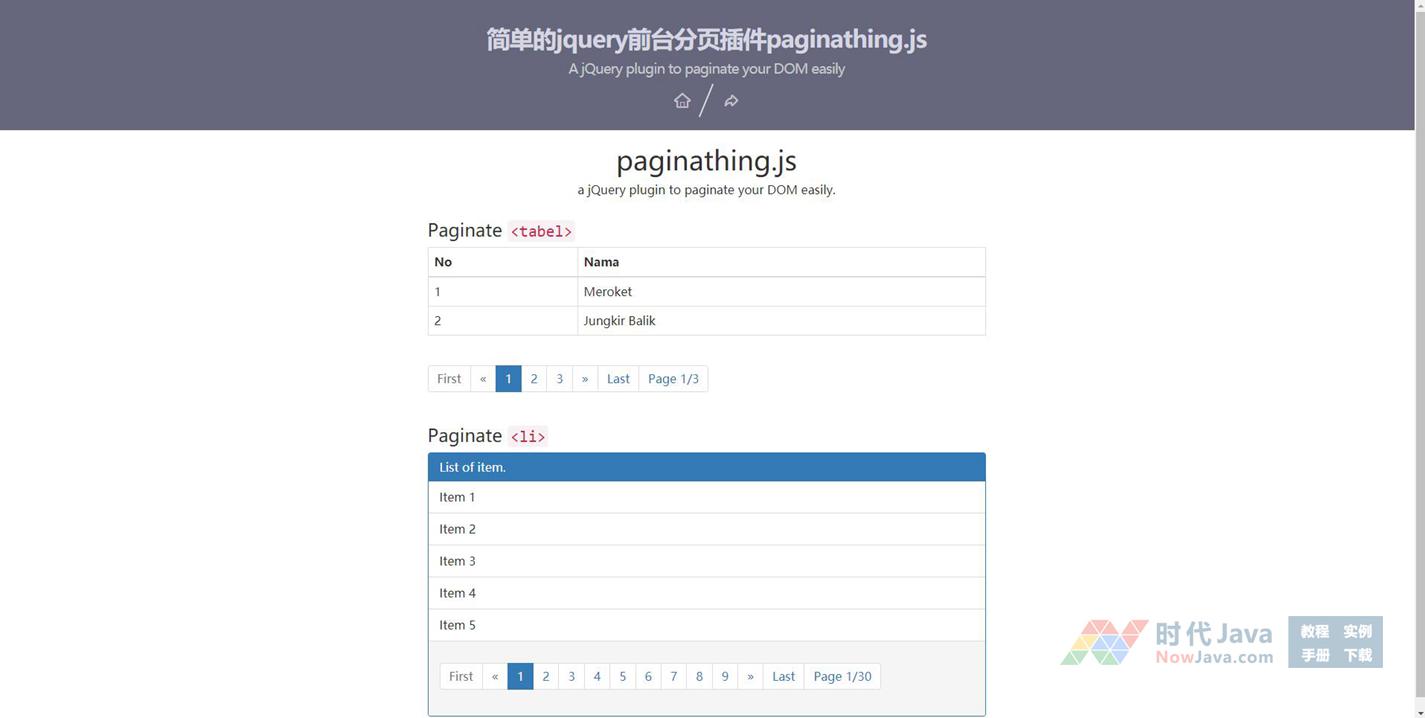
Task: Jump to Last page of table
Action: click(618, 379)
